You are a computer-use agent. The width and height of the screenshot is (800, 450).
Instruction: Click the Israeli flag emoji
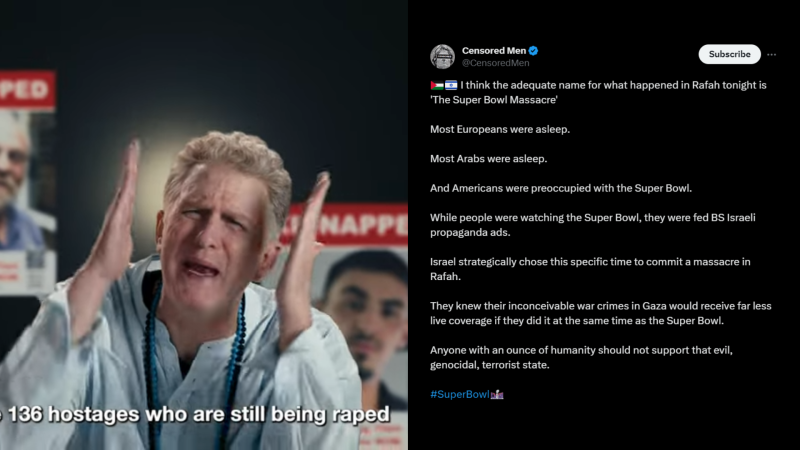click(451, 85)
